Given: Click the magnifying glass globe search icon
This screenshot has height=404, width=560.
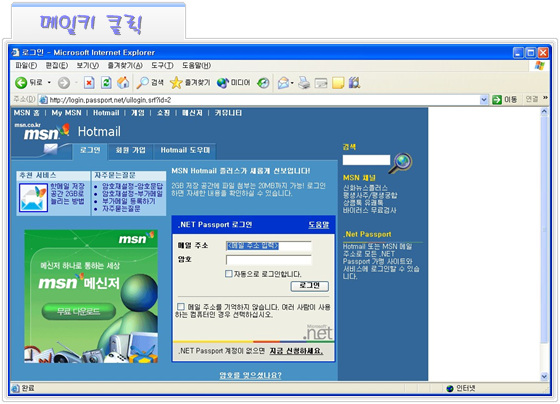Looking at the screenshot, I should [x=401, y=163].
